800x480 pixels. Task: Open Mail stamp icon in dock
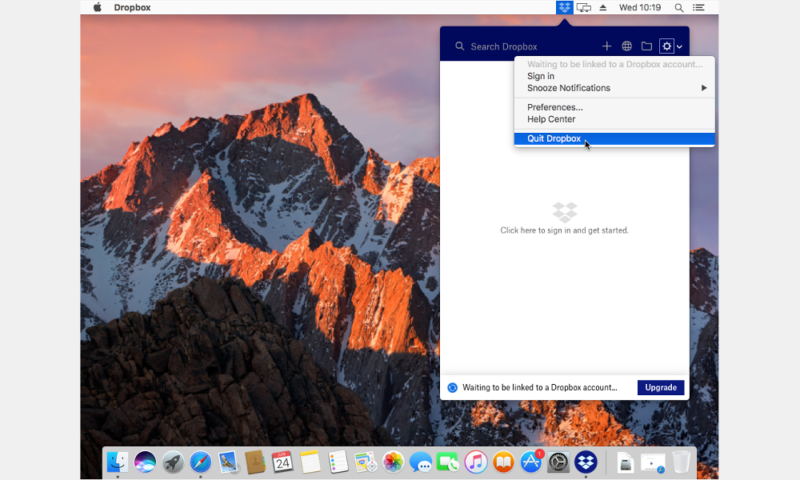(228, 463)
